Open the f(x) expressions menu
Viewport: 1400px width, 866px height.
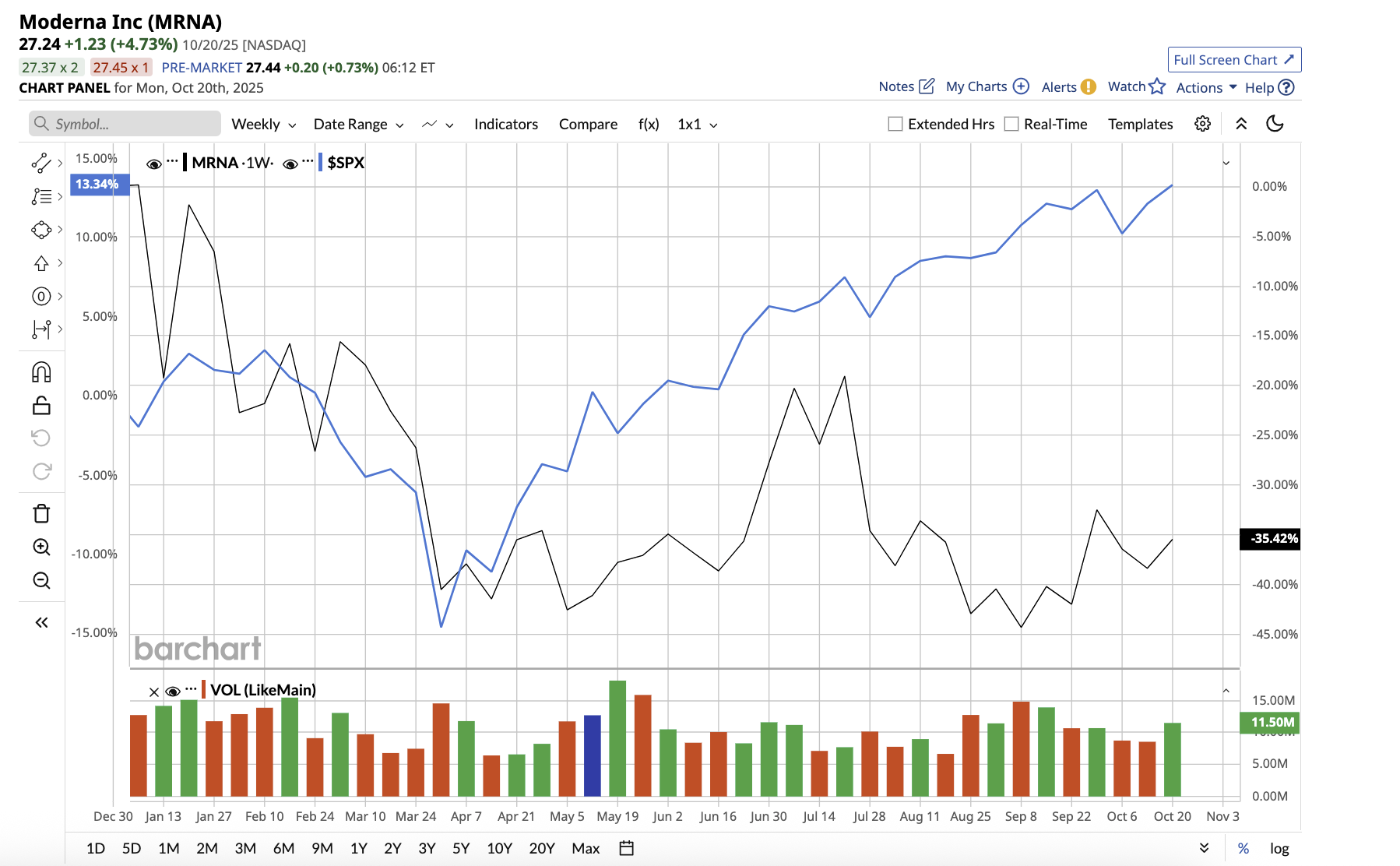(649, 124)
